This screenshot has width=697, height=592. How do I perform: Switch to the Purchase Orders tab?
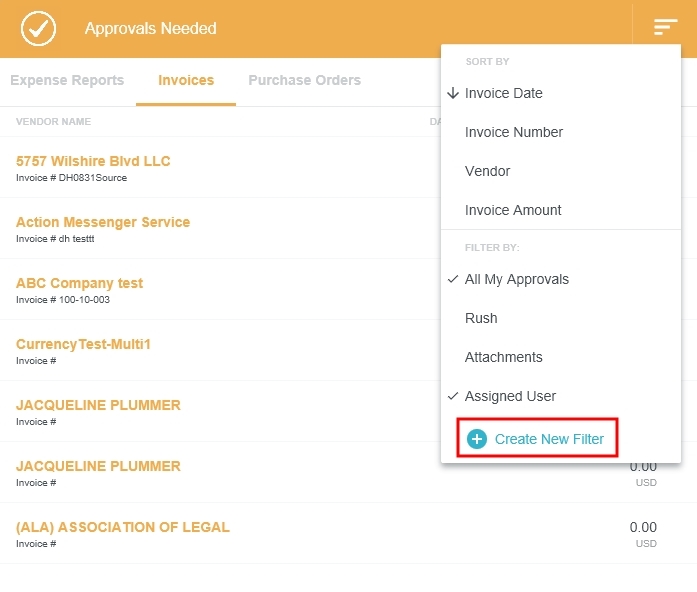[x=304, y=80]
